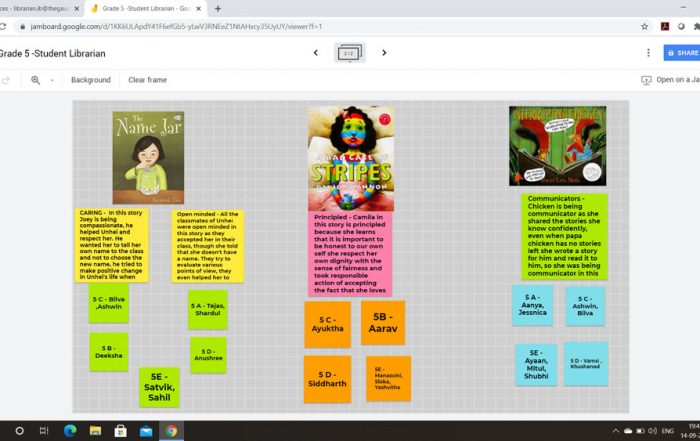Go to the previous Jamboard frame
The image size is (700, 441).
[316, 53]
